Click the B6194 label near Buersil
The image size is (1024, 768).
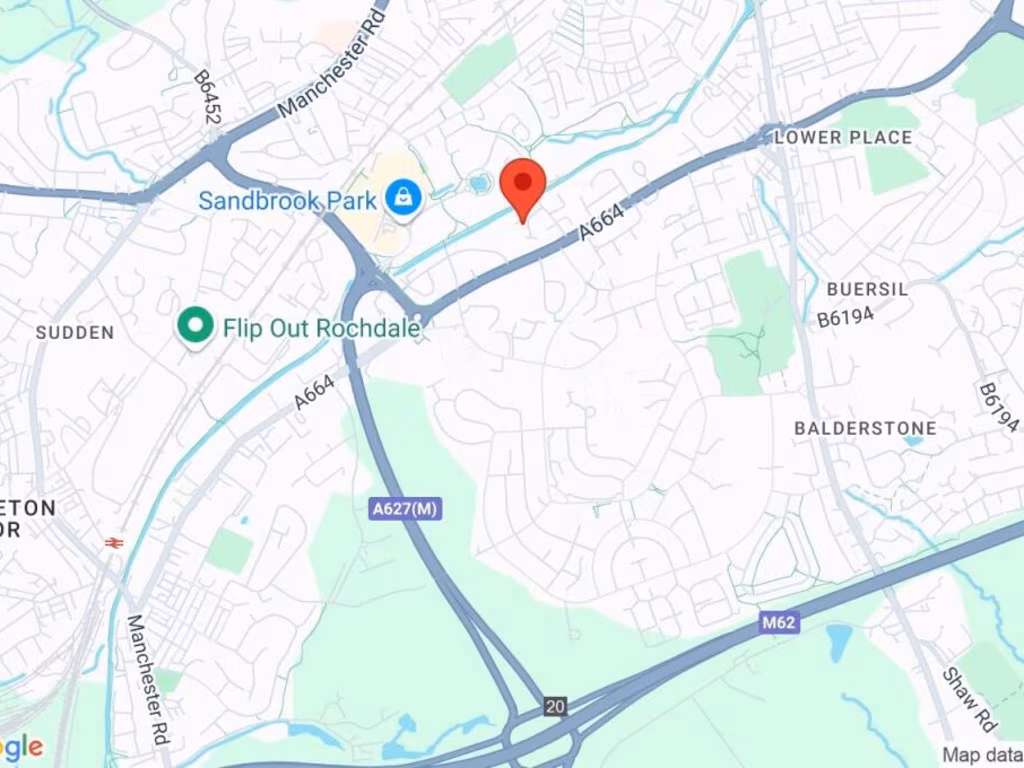tap(846, 317)
